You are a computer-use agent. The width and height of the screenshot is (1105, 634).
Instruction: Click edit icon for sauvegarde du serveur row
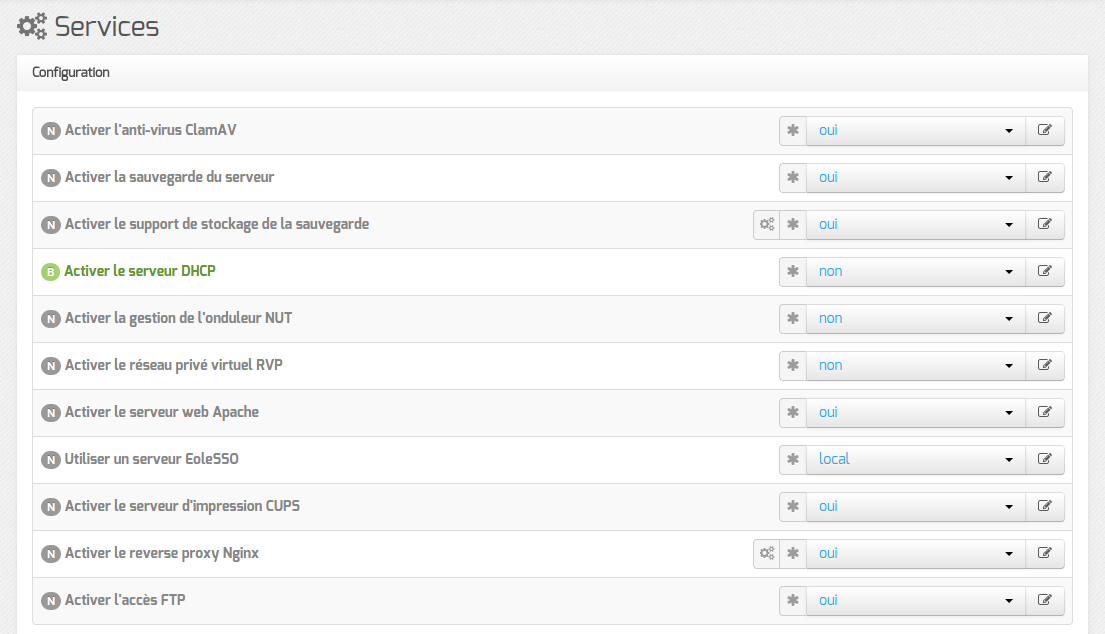[x=1044, y=178]
